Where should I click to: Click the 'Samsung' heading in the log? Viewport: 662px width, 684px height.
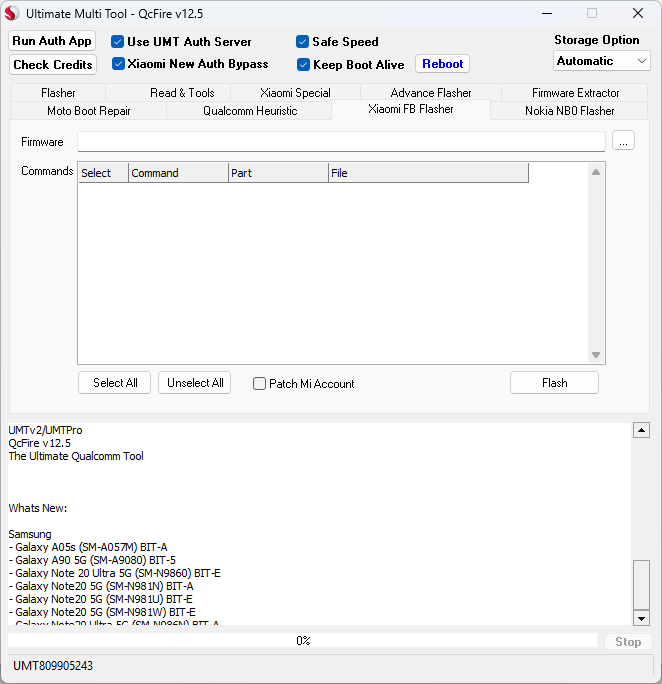tap(30, 534)
